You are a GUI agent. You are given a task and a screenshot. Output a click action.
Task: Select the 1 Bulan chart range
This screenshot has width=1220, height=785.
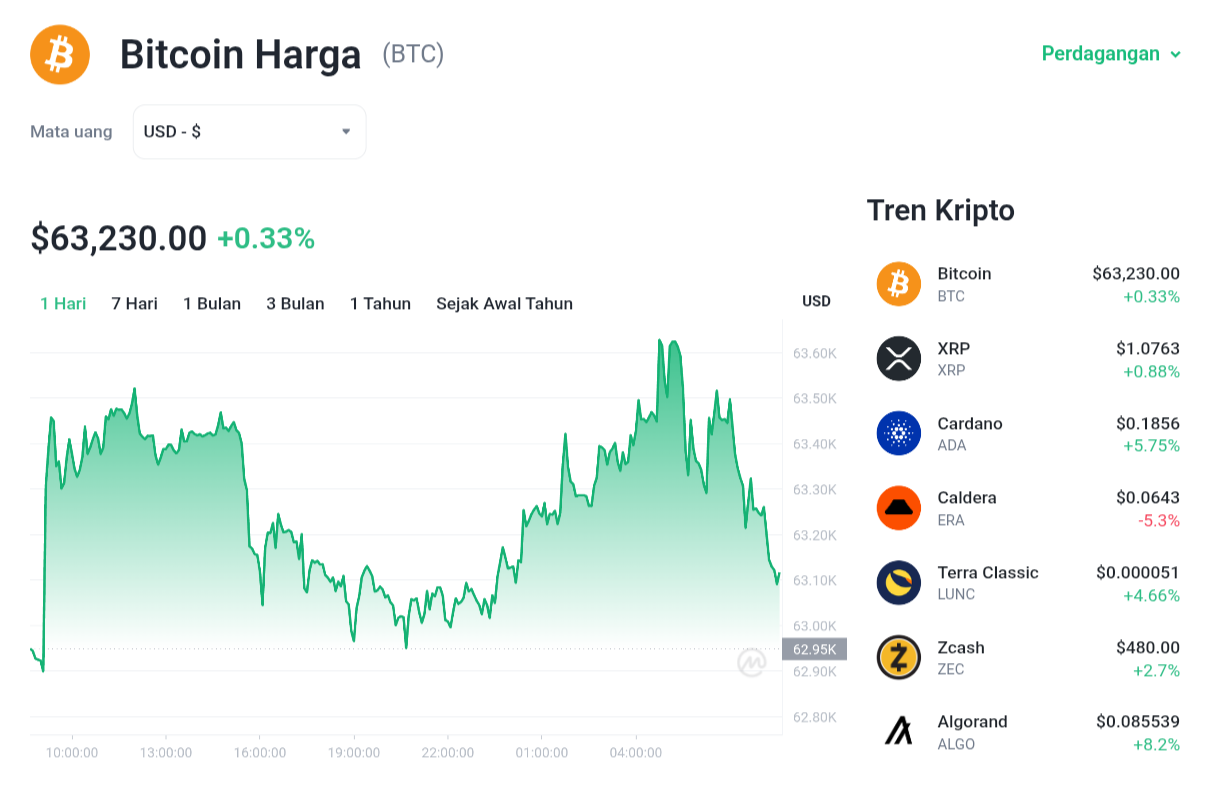[x=212, y=304]
